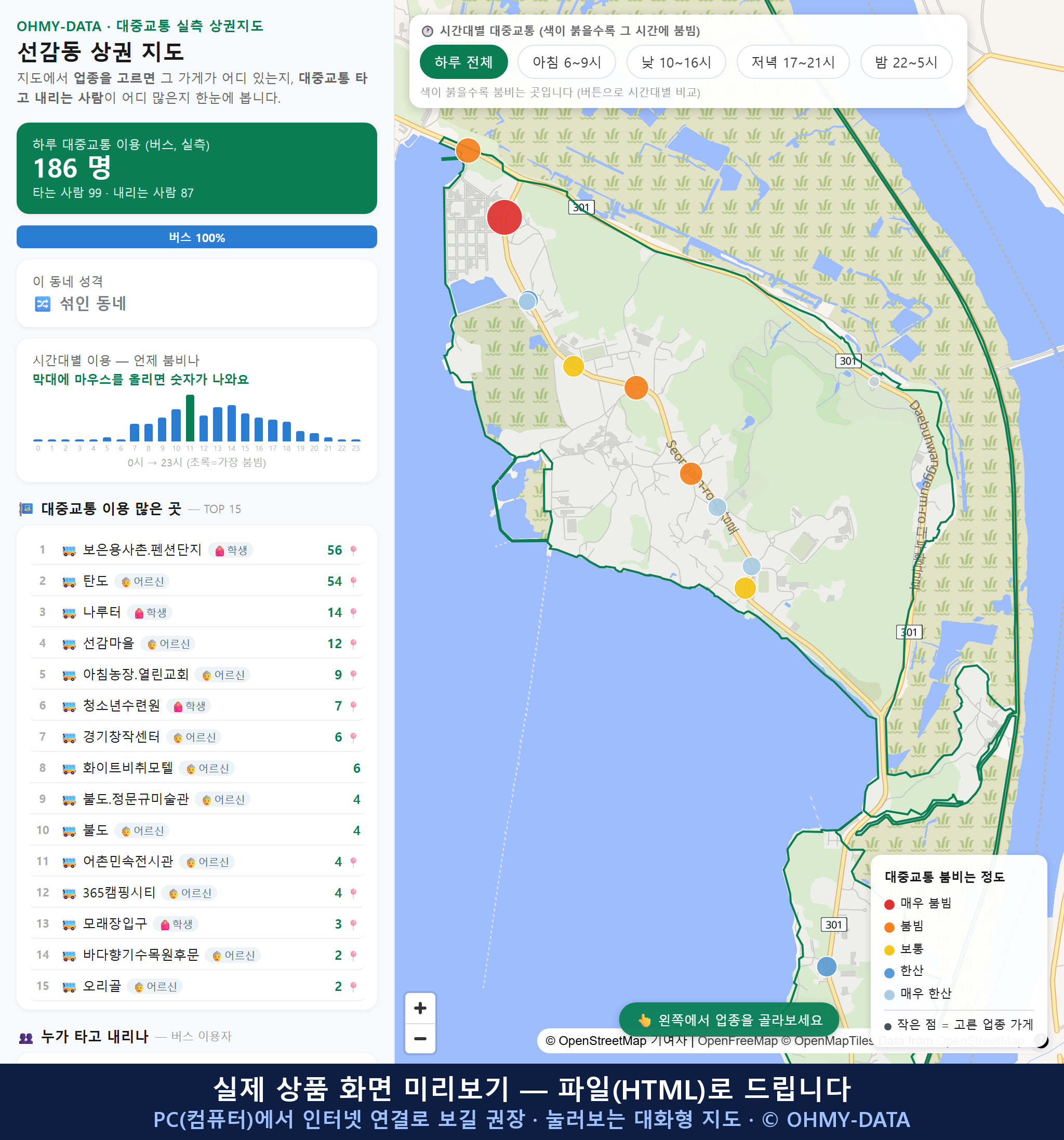
Task: Click the 경기창작센터 stop name in the list
Action: [122, 737]
